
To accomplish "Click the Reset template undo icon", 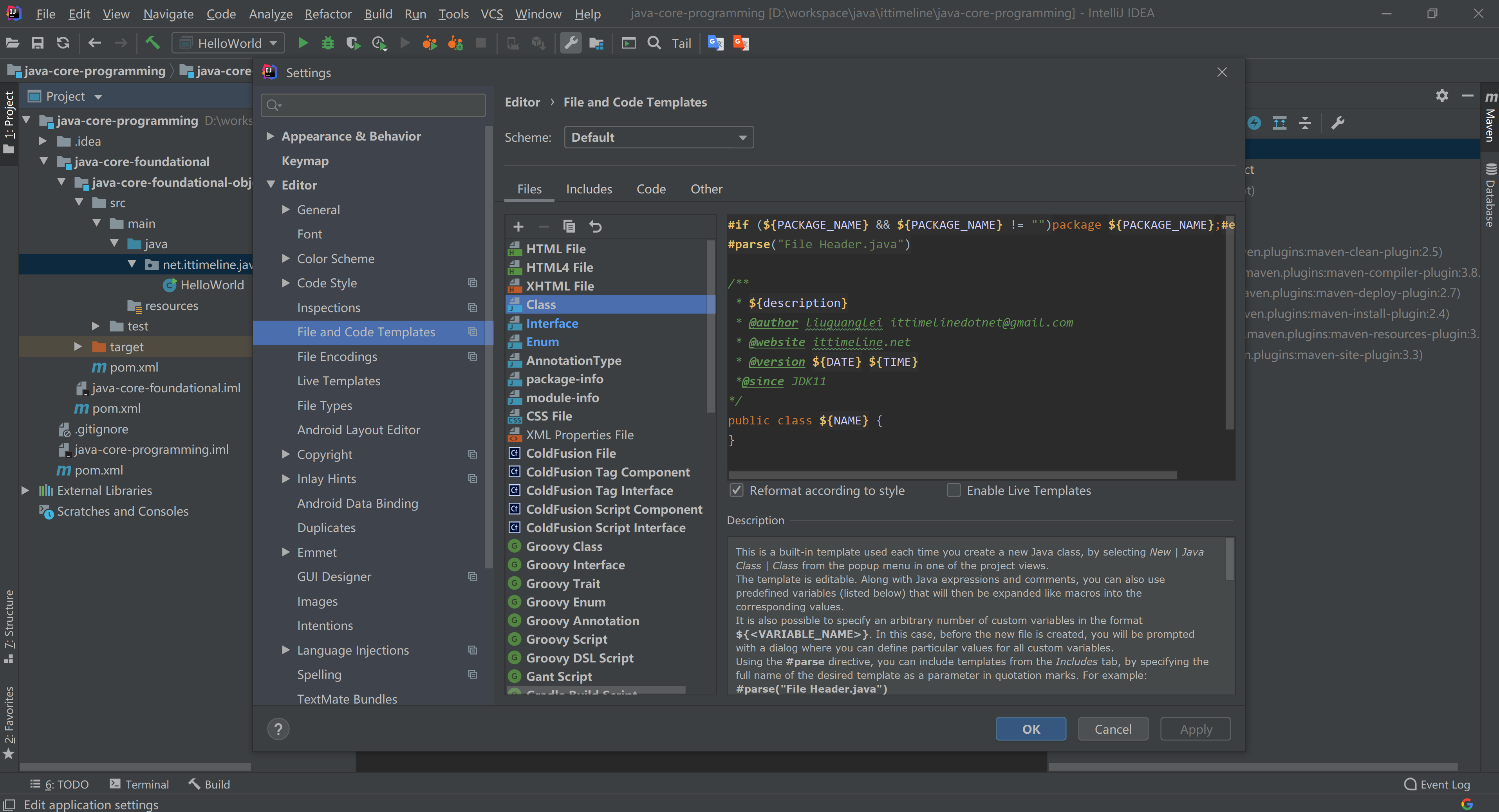I will point(595,226).
